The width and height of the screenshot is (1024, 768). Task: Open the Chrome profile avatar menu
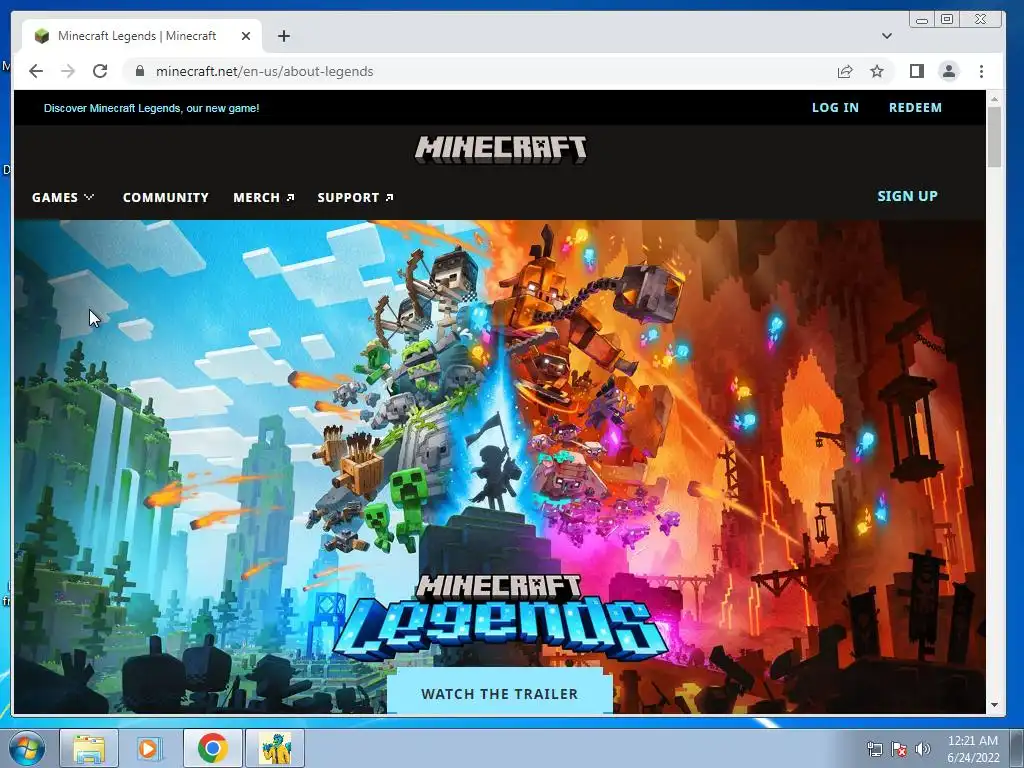949,71
